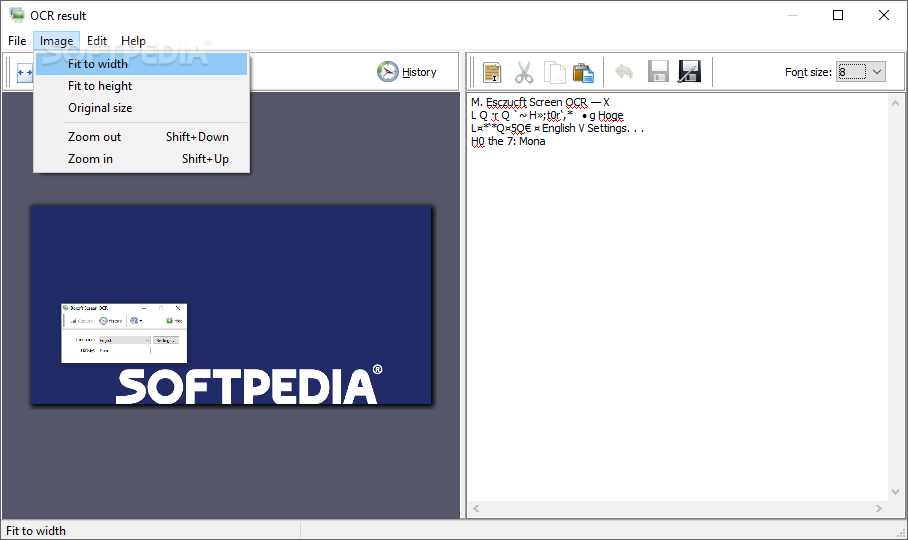
Task: Close the open Image menu
Action: click(56, 41)
